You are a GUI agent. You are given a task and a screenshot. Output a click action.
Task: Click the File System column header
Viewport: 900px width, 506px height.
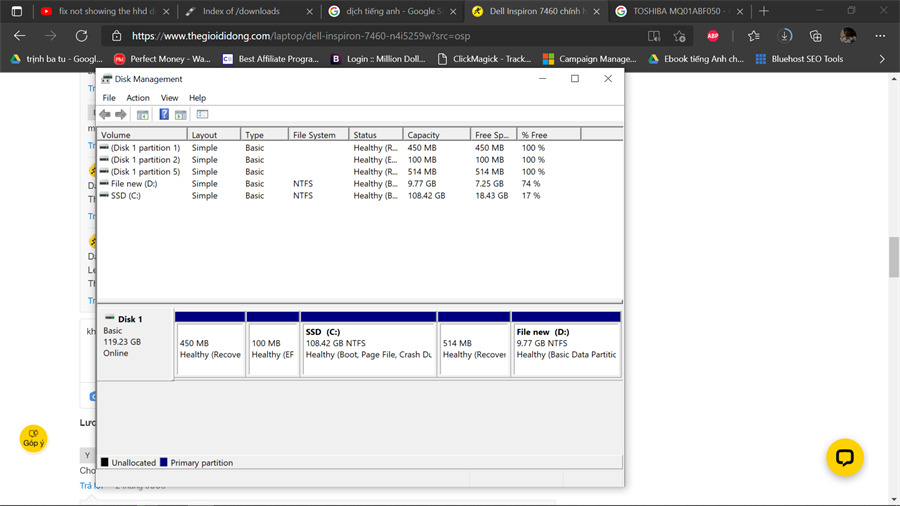coord(314,135)
